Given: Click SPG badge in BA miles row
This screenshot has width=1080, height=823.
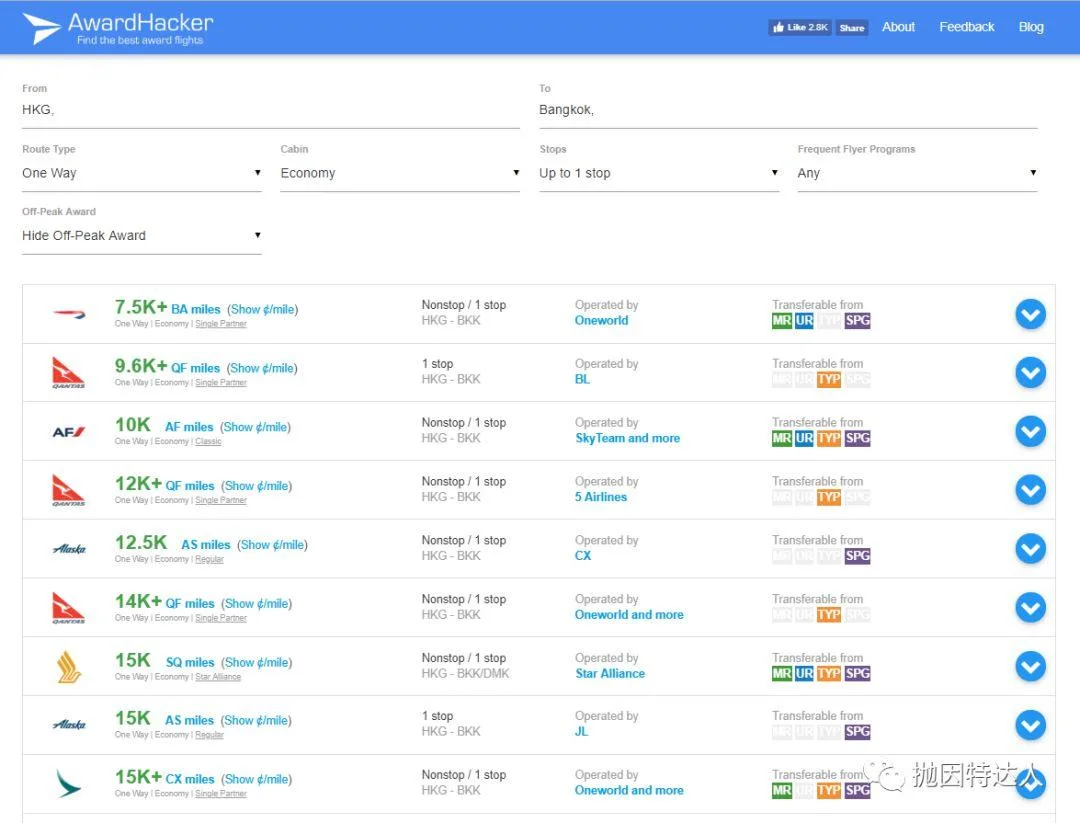Looking at the screenshot, I should coord(858,320).
